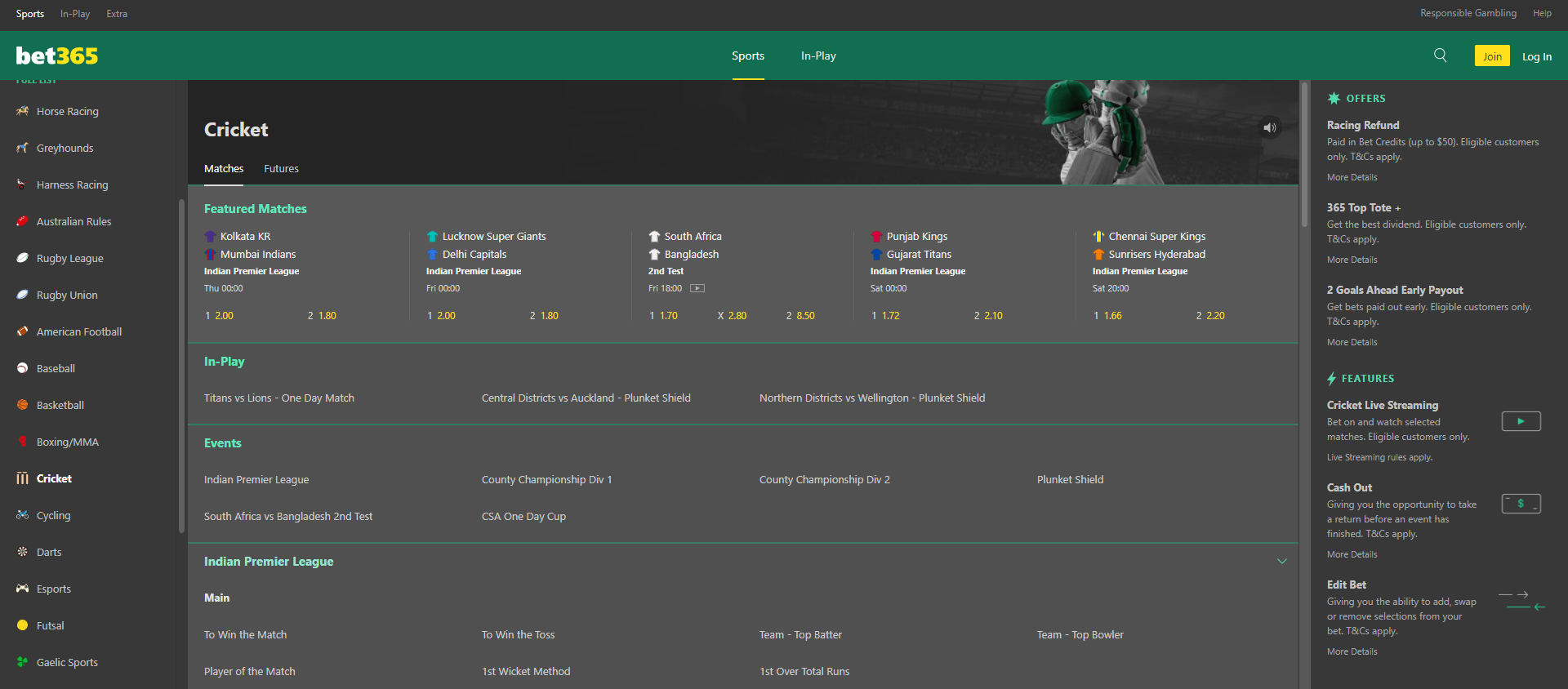The height and width of the screenshot is (689, 1568).
Task: Open More Details for Racing Refund
Action: 1352,177
